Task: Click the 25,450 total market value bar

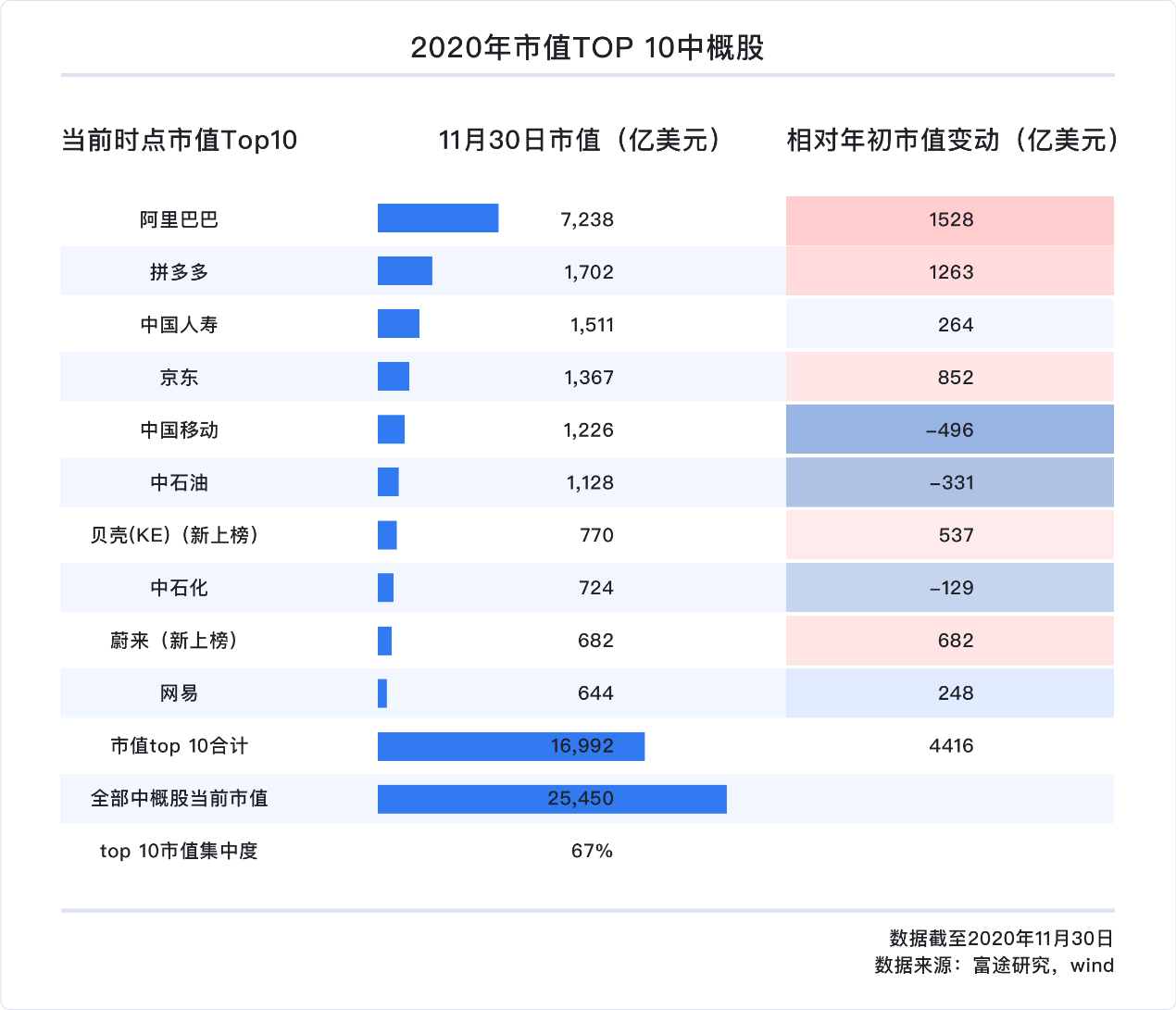Action: [x=552, y=799]
